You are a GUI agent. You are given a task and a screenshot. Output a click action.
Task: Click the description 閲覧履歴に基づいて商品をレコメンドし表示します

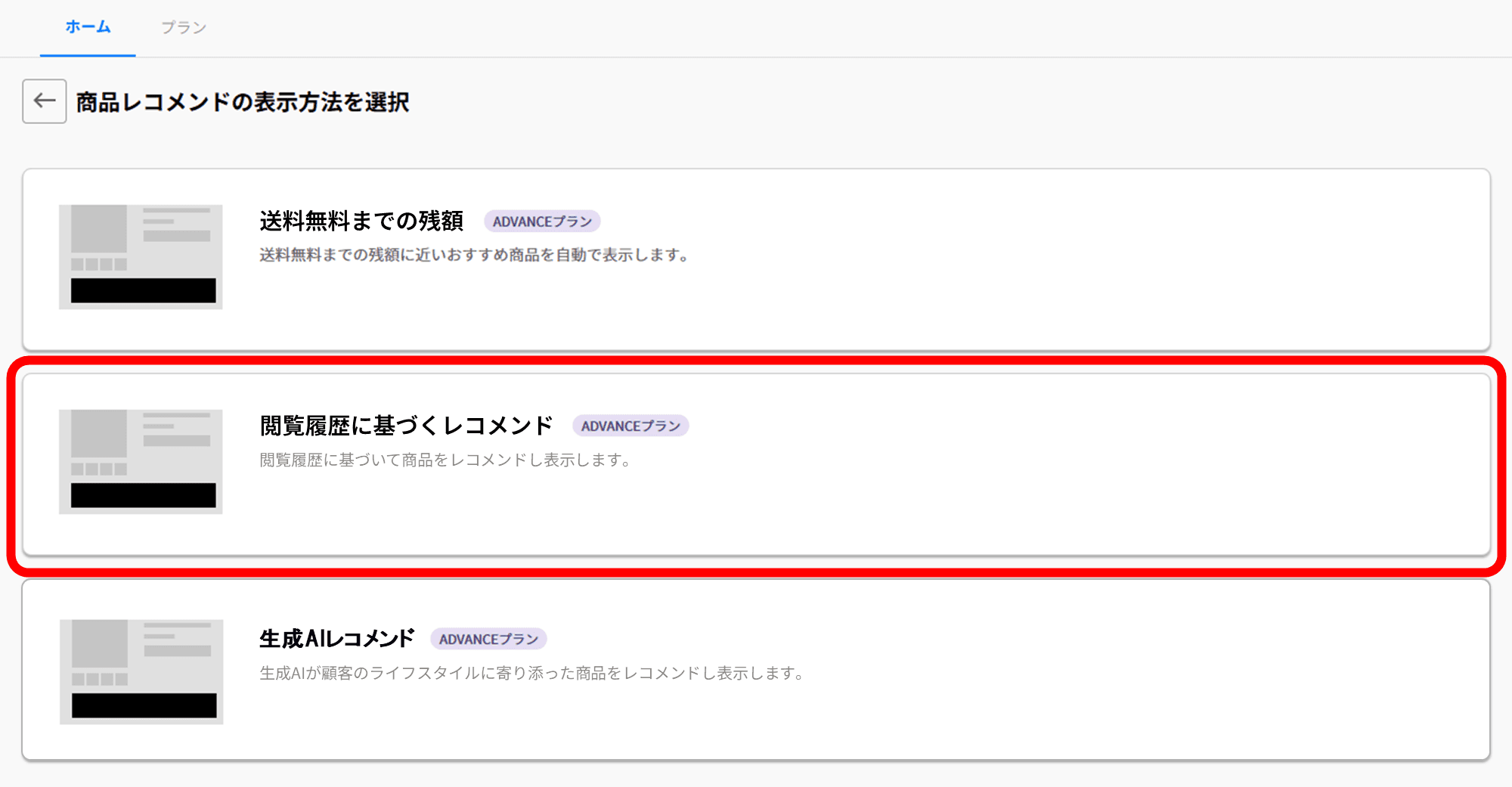(x=445, y=460)
